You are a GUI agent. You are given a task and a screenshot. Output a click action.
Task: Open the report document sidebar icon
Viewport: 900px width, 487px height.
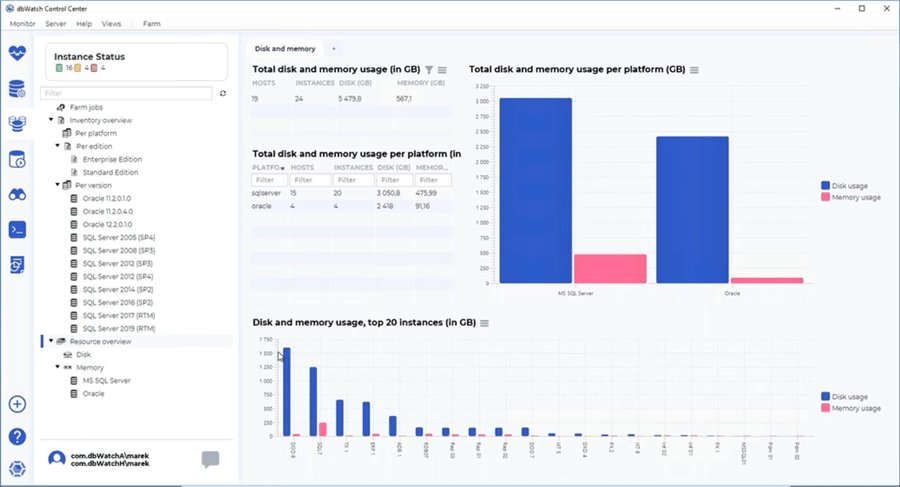pyautogui.click(x=17, y=265)
